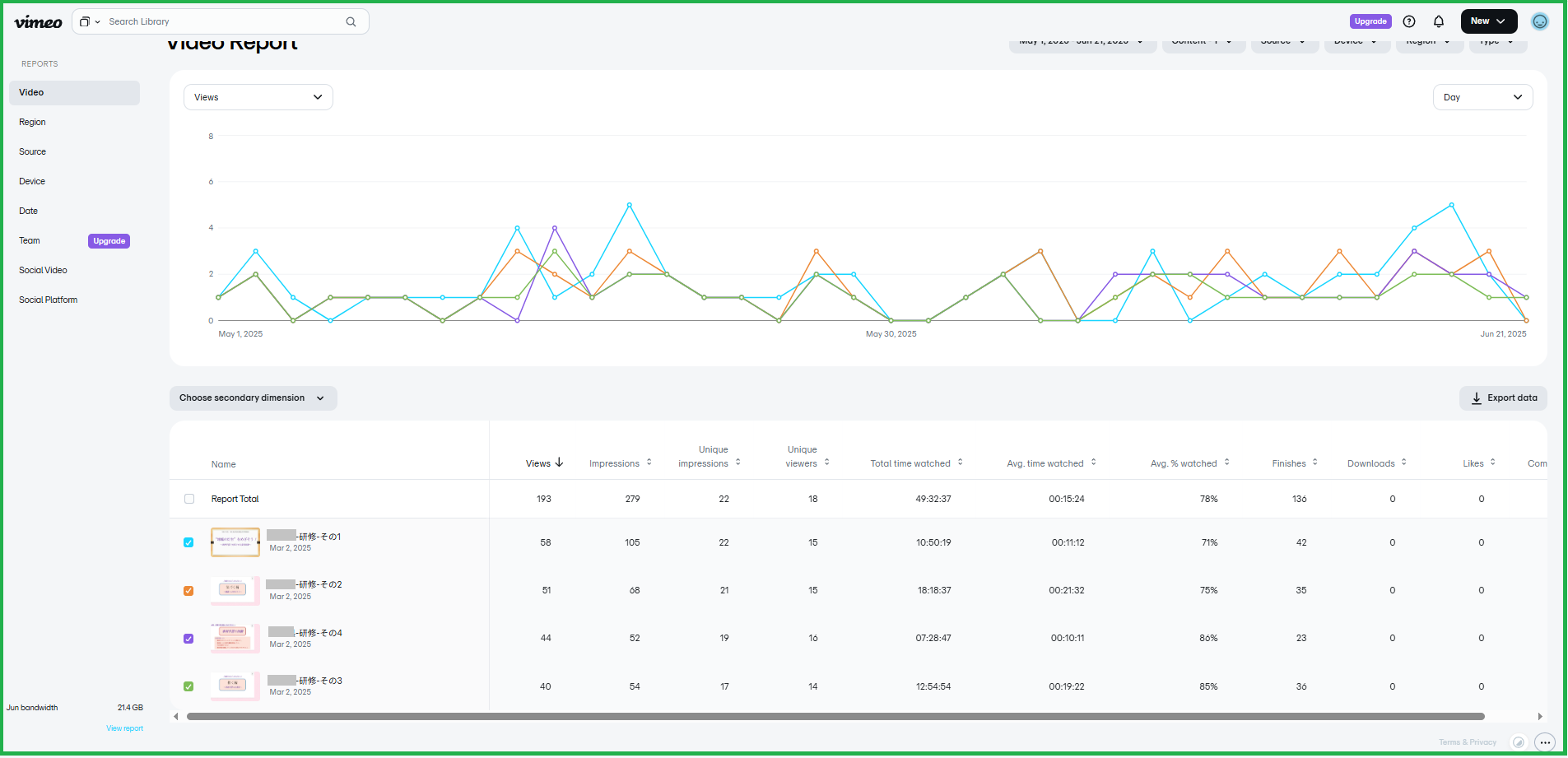1568x758 pixels.
Task: Click the 研修-その3 video title
Action: coord(305,681)
